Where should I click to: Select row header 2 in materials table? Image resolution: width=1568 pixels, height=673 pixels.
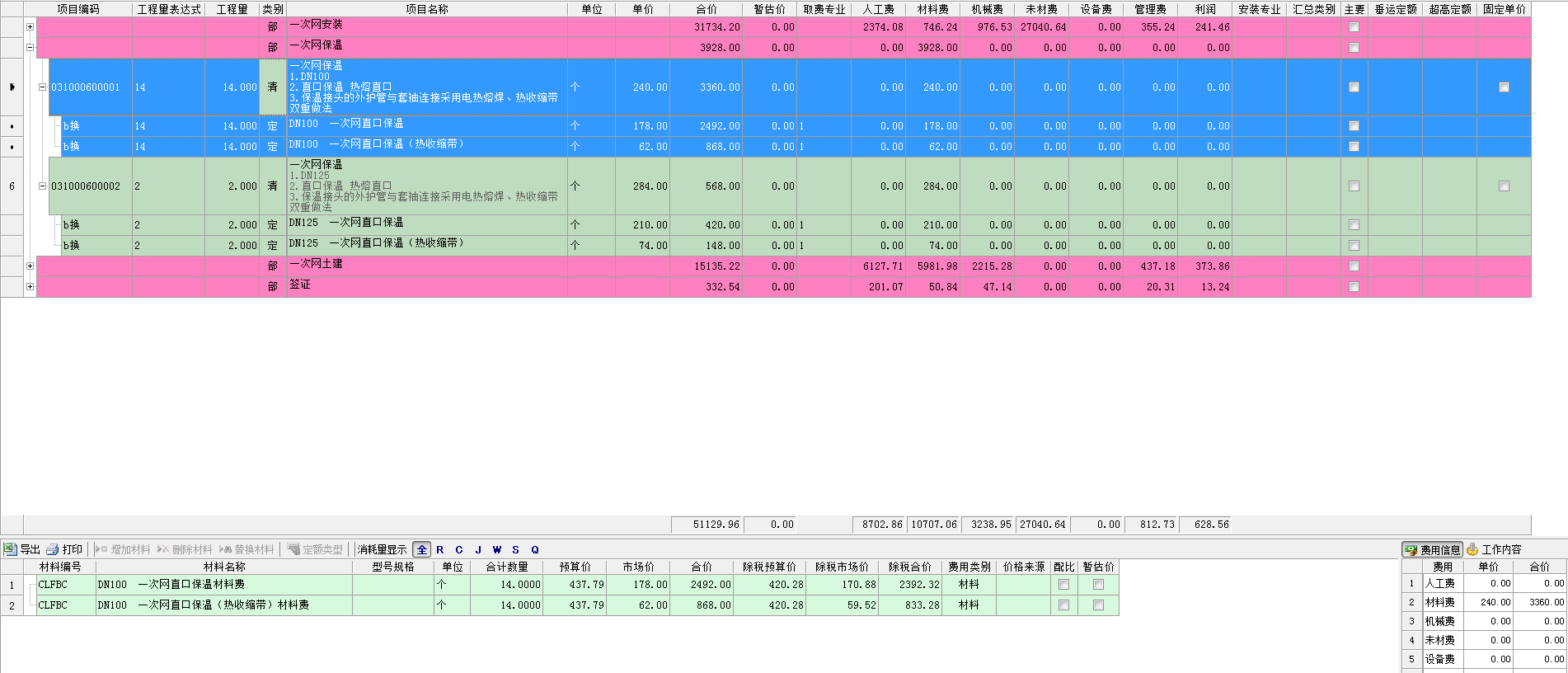pos(12,605)
